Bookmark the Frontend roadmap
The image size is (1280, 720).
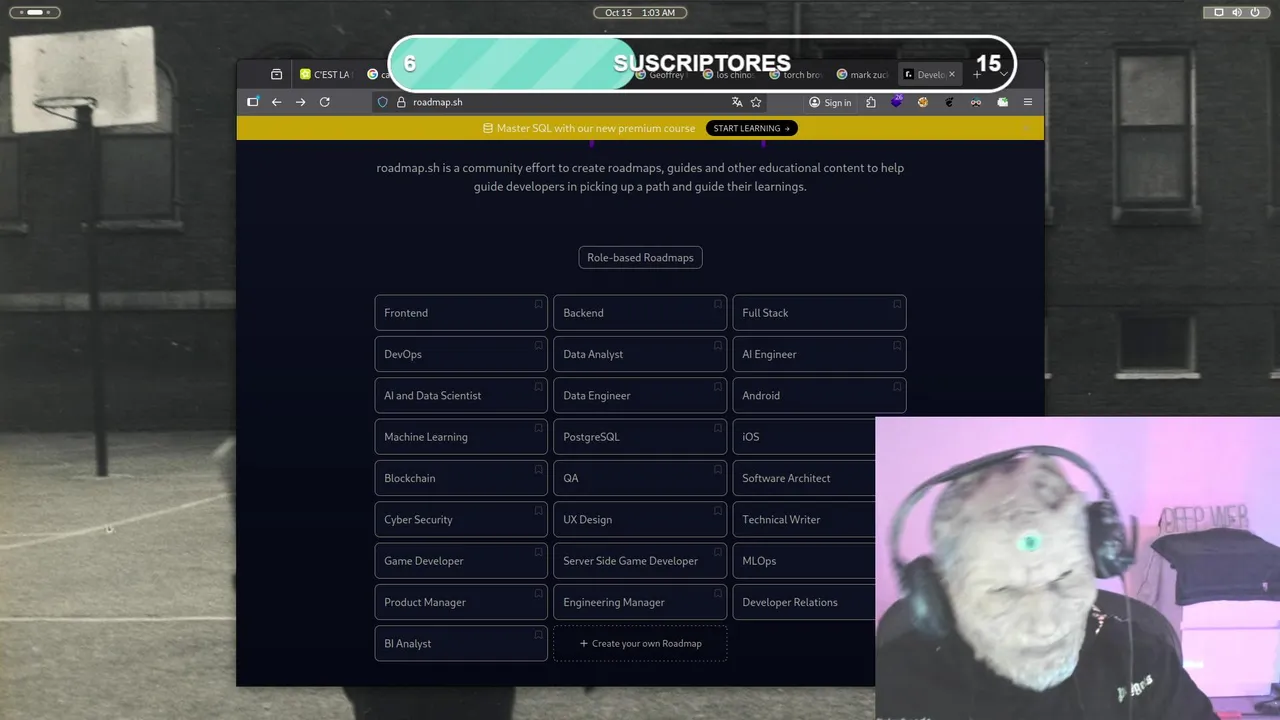pos(538,304)
